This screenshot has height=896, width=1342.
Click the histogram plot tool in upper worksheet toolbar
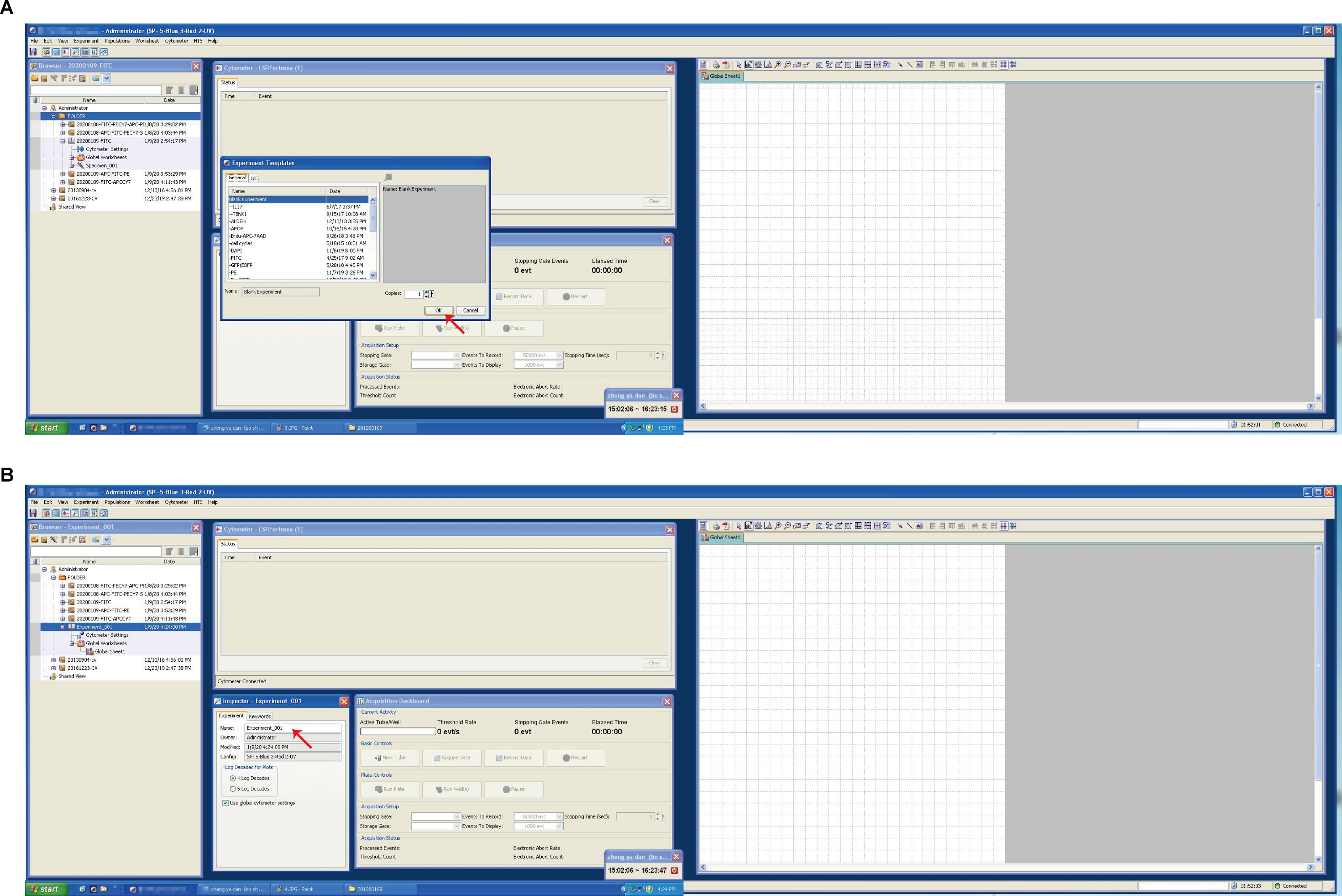coord(768,64)
